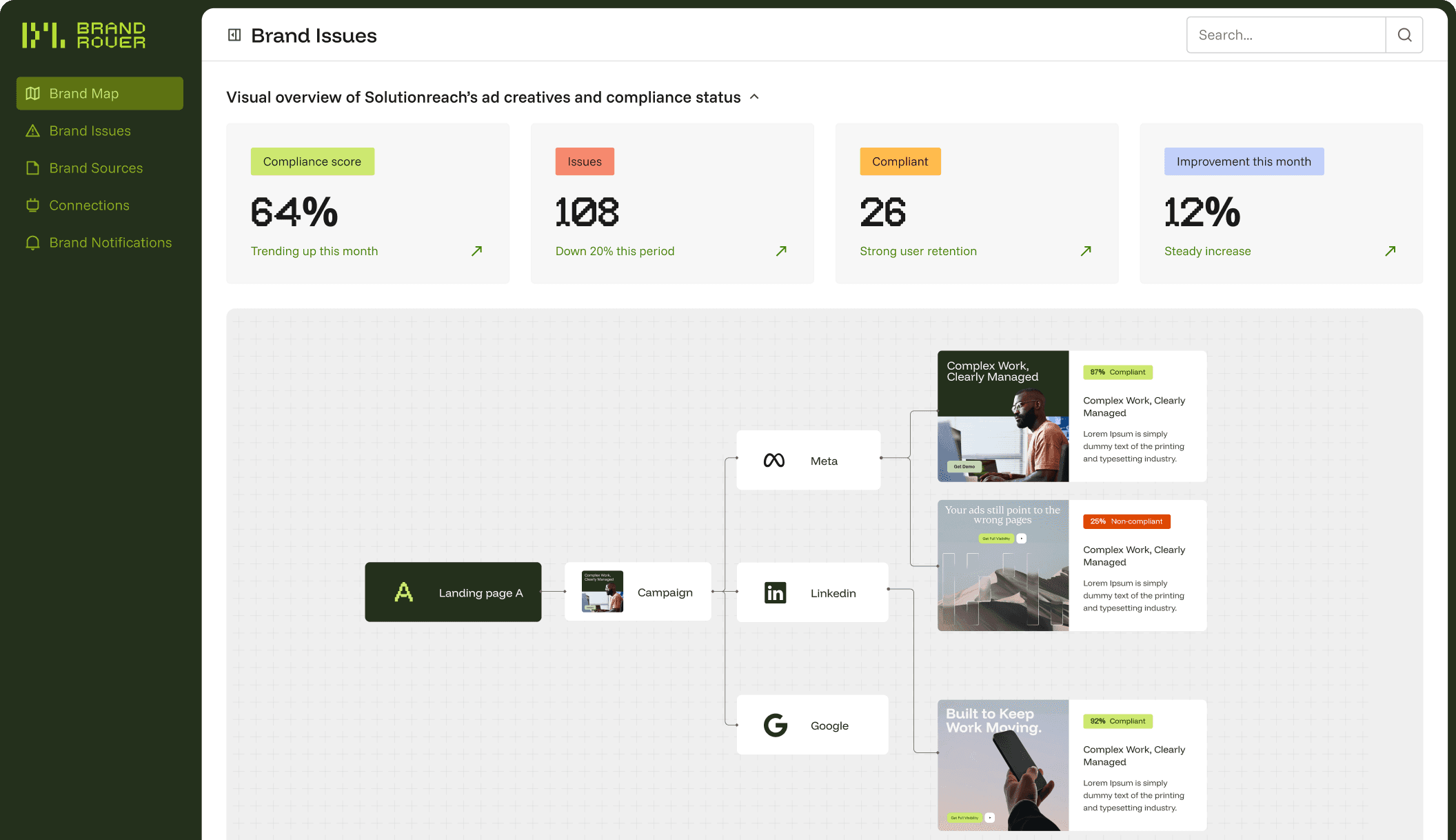This screenshot has width=1456, height=840.
Task: Click 'Trending up this month' link
Action: click(x=314, y=251)
